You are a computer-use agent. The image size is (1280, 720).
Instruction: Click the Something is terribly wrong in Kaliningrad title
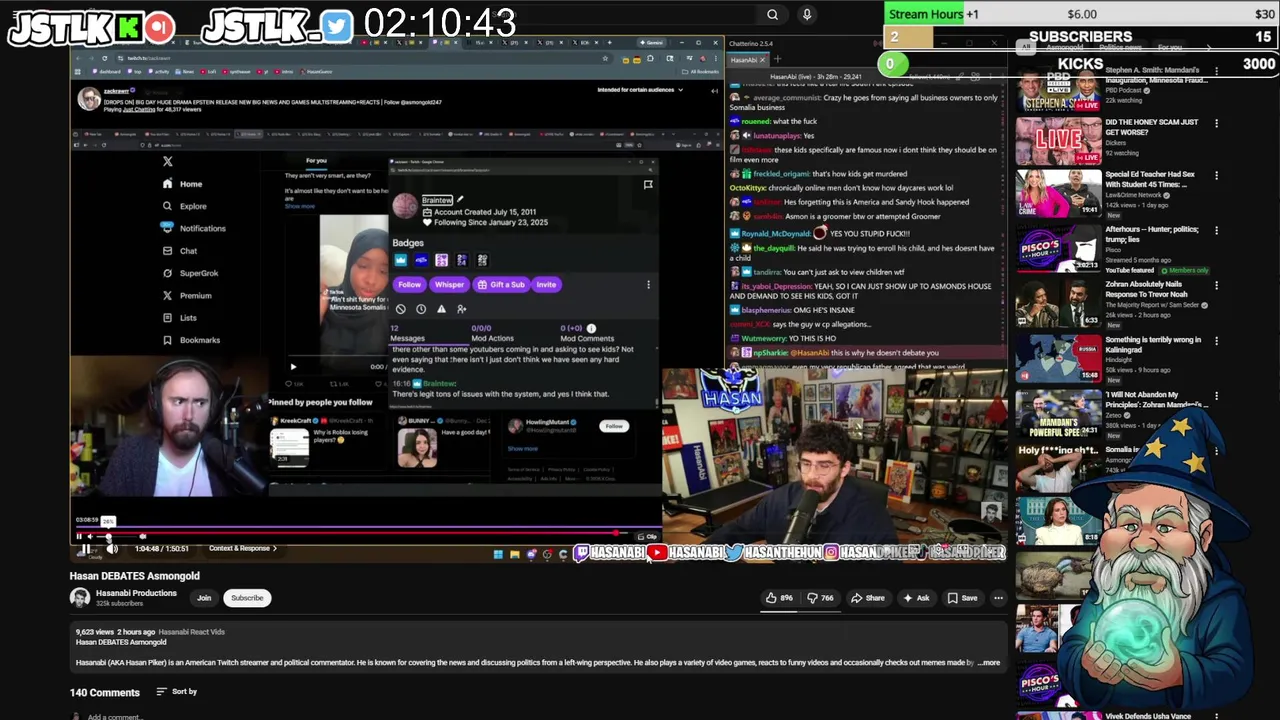(1153, 344)
